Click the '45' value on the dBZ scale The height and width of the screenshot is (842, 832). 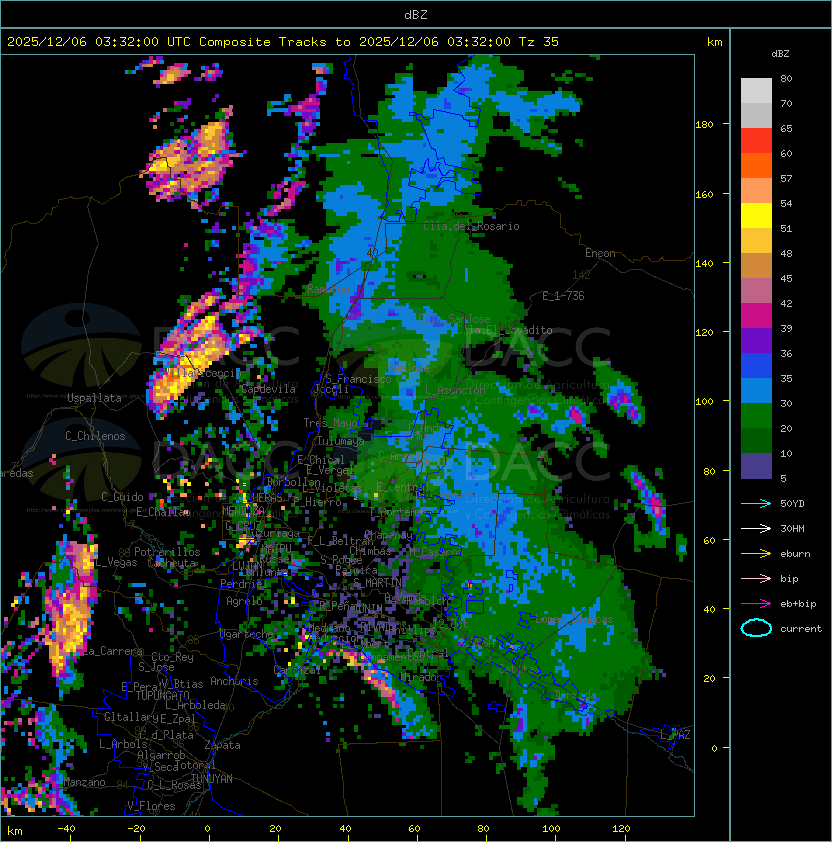pos(786,279)
